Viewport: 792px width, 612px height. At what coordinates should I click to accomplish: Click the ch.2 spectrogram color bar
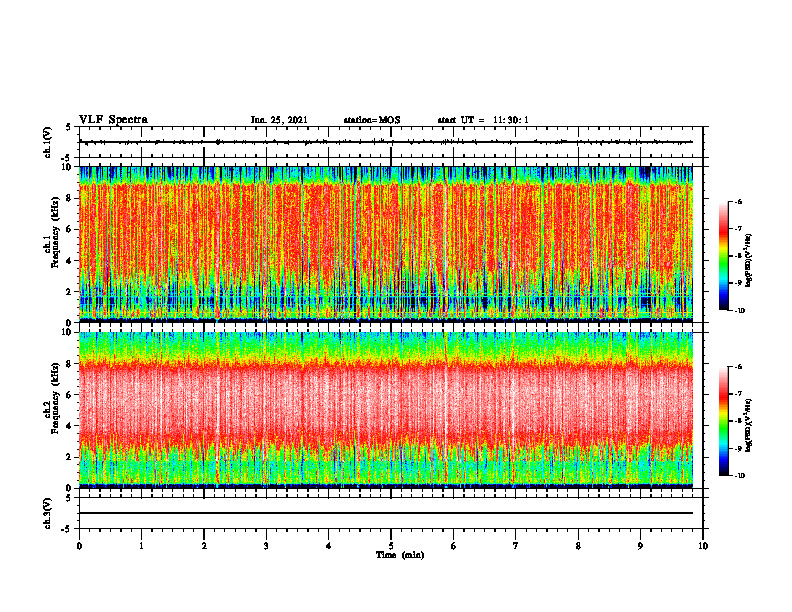[x=723, y=421]
